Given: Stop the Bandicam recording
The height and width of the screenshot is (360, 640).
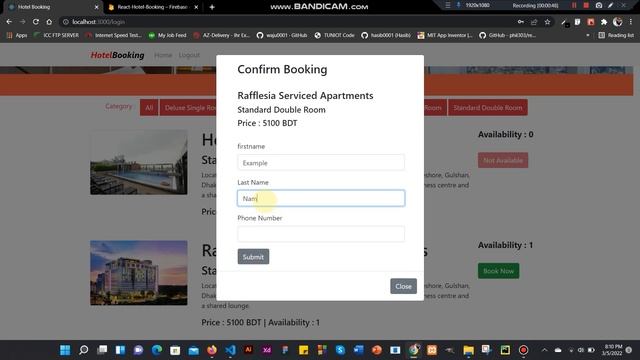Looking at the screenshot, I should [x=586, y=5].
